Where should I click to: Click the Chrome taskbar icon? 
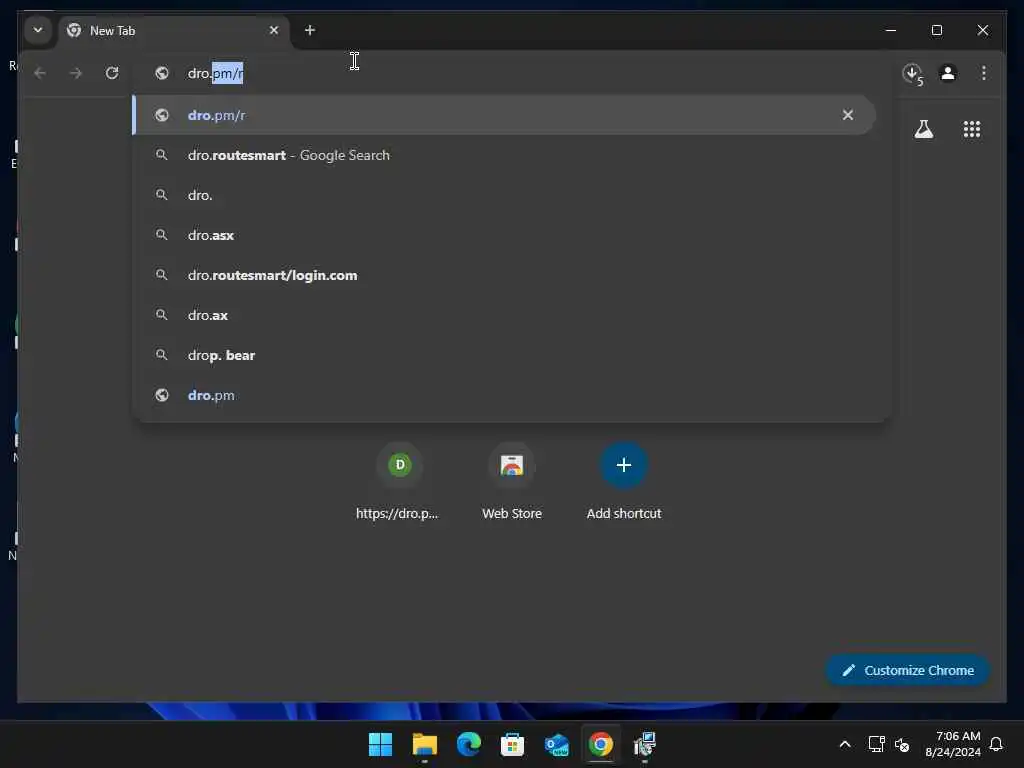(x=600, y=744)
